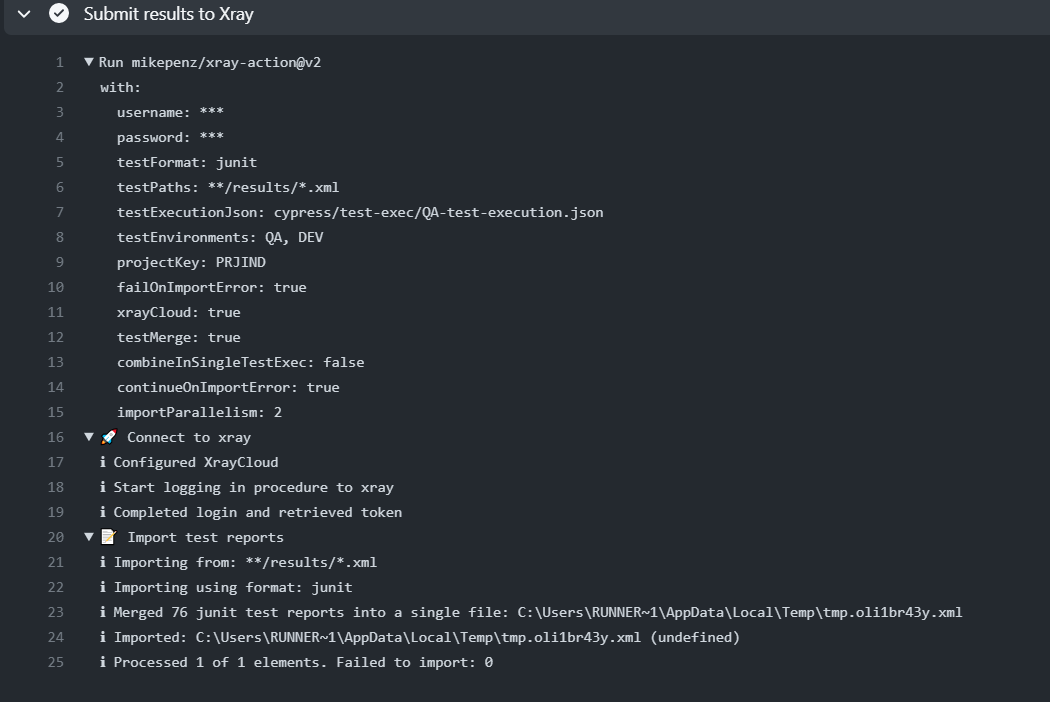This screenshot has width=1050, height=702.
Task: Collapse the Run mikepenz/xray-action@v2 group
Action: [88, 62]
